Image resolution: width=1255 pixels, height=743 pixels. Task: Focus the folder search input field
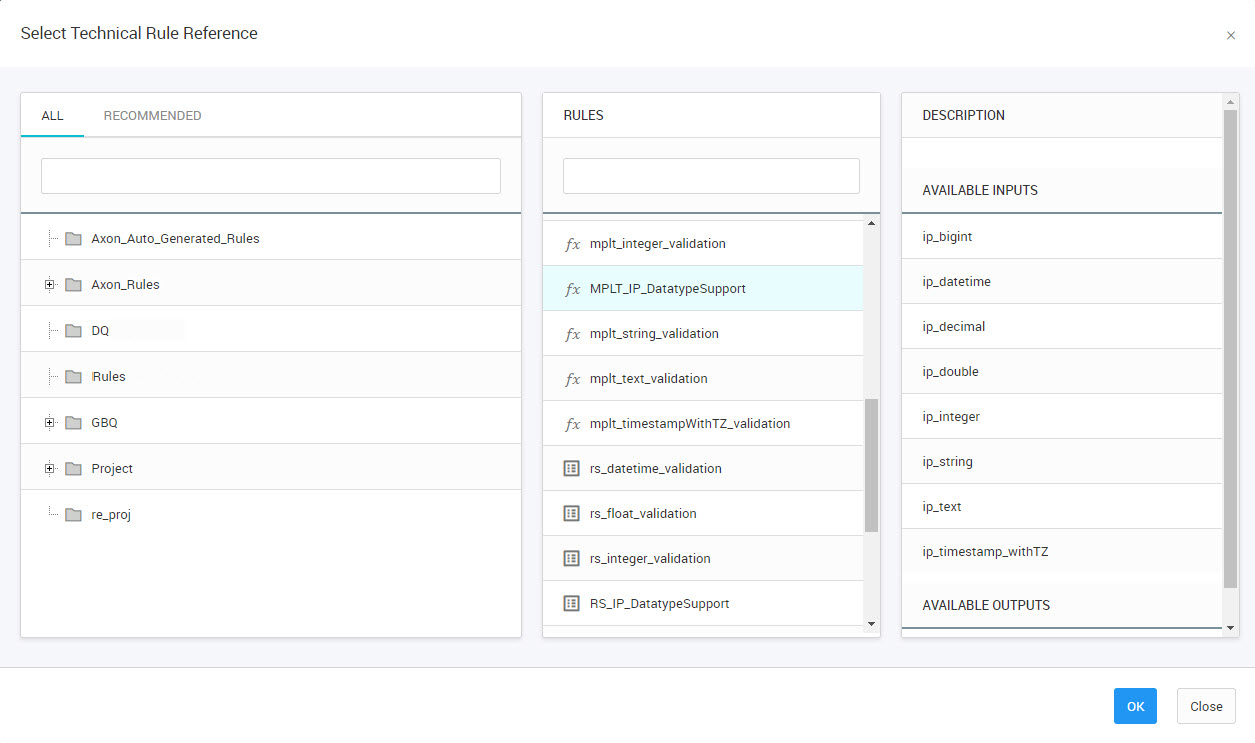[271, 176]
